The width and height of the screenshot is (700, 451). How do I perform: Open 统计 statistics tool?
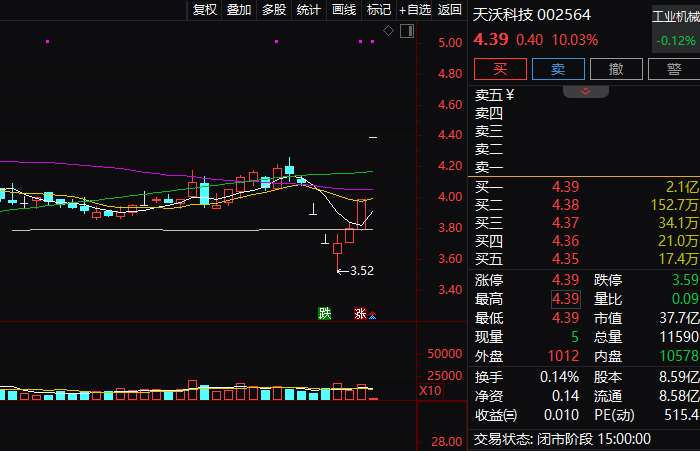pyautogui.click(x=308, y=10)
